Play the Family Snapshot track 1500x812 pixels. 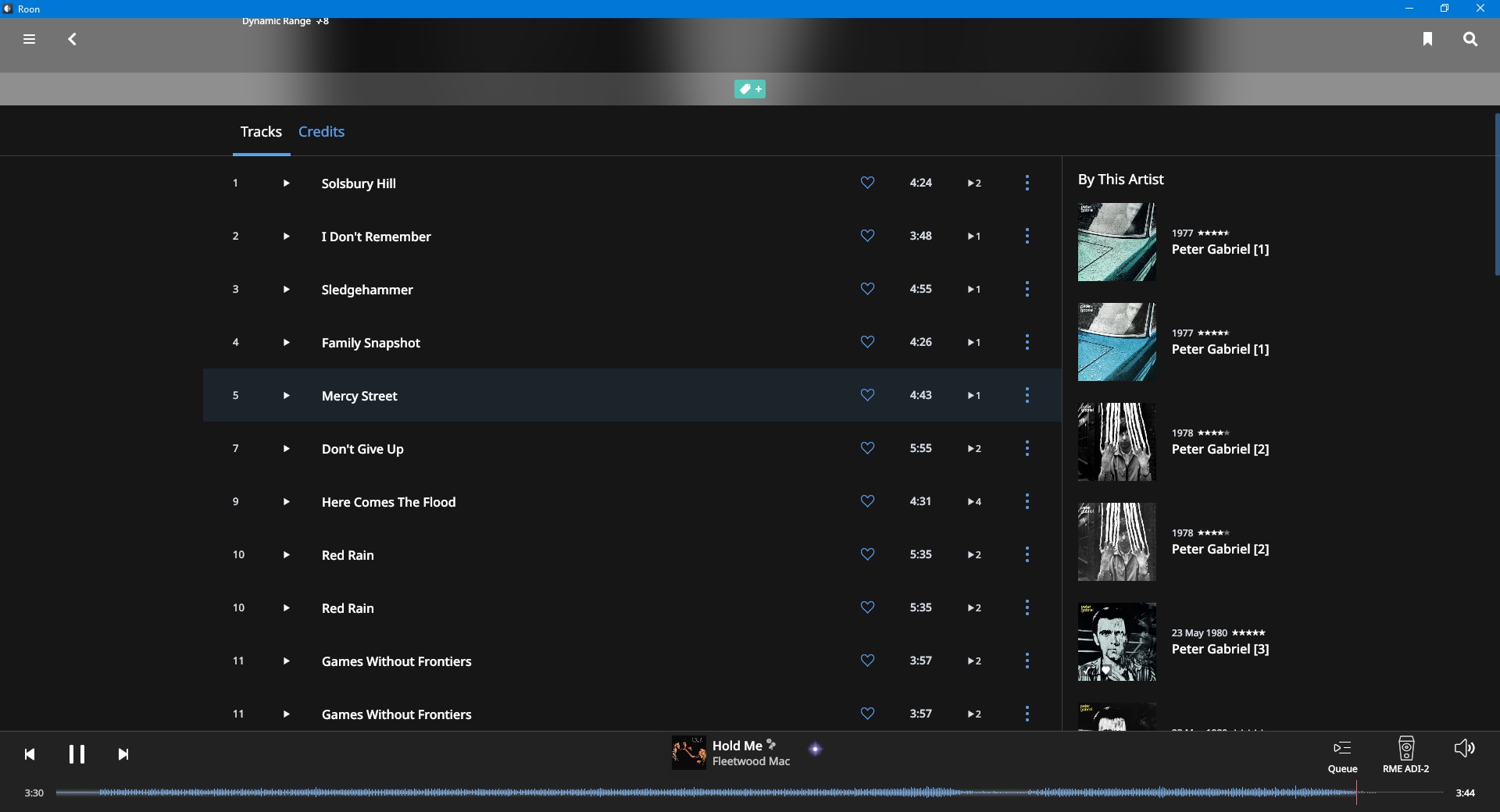[x=286, y=343]
